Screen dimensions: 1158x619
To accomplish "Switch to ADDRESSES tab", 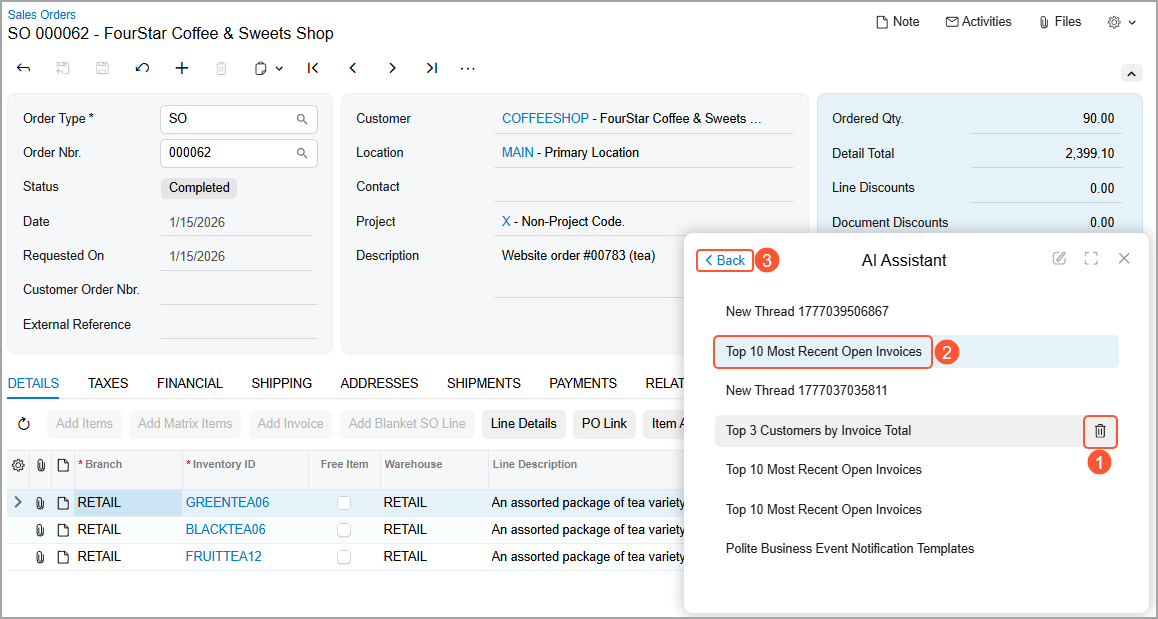I will 379,383.
